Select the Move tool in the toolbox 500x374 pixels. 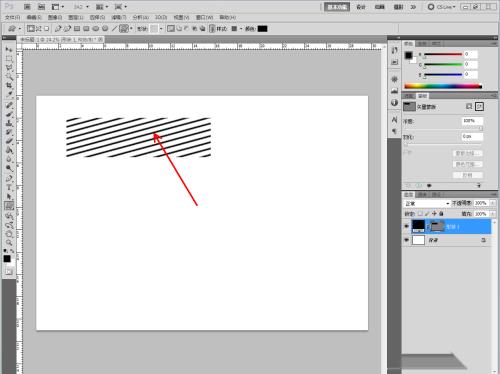9,49
